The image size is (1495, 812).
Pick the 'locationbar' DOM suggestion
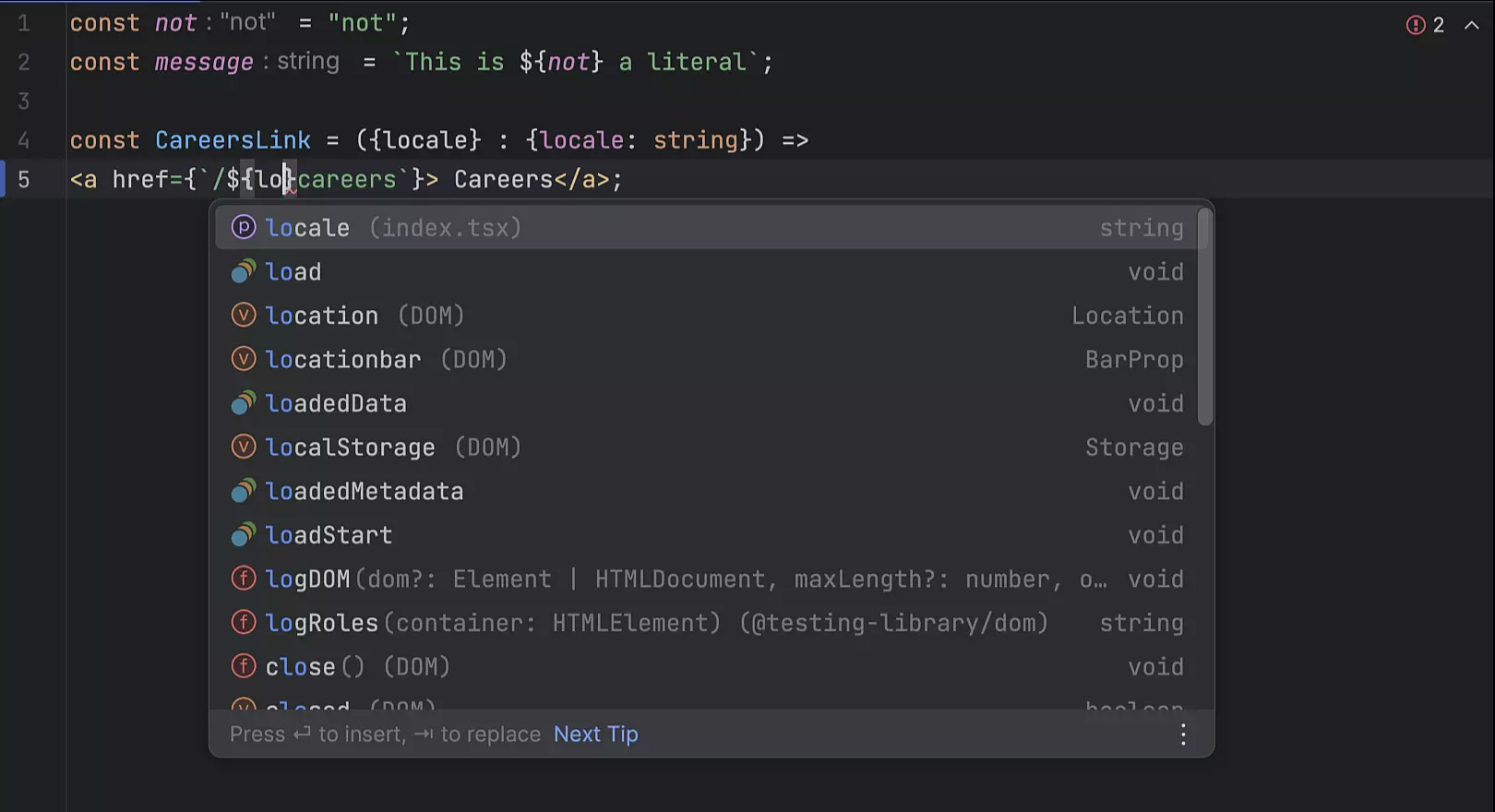pyautogui.click(x=342, y=360)
